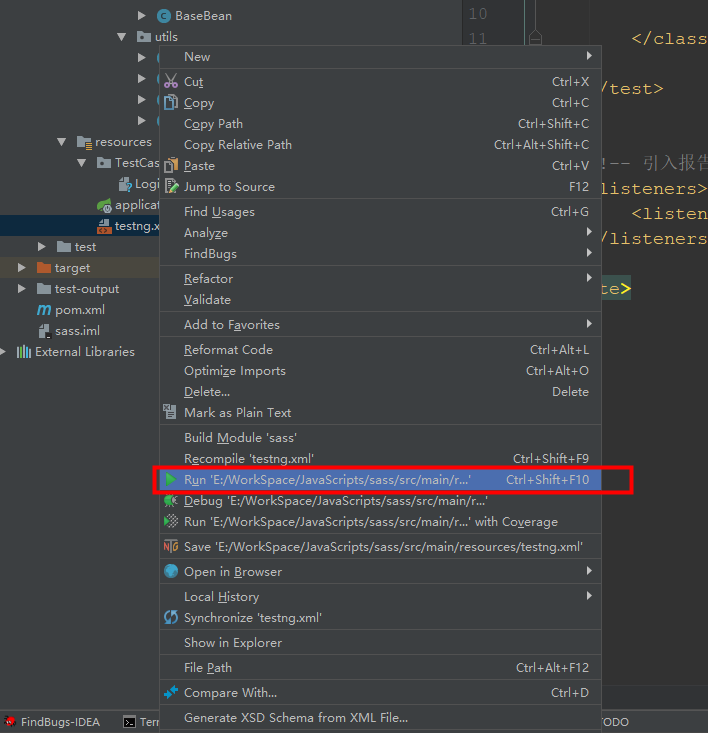Viewport: 708px width, 733px height.
Task: Click the Debug bug icon
Action: coord(171,501)
